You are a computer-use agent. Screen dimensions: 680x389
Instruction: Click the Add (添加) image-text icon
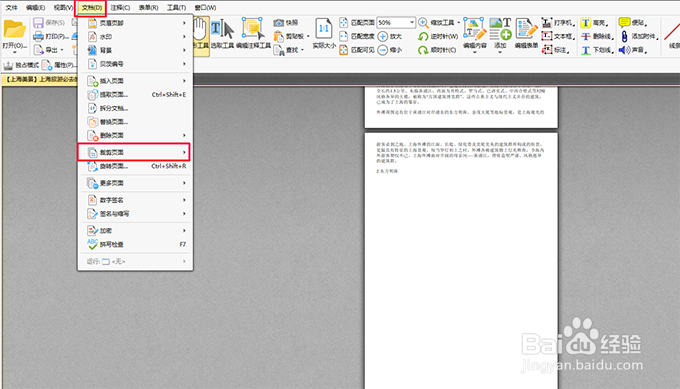click(x=500, y=29)
